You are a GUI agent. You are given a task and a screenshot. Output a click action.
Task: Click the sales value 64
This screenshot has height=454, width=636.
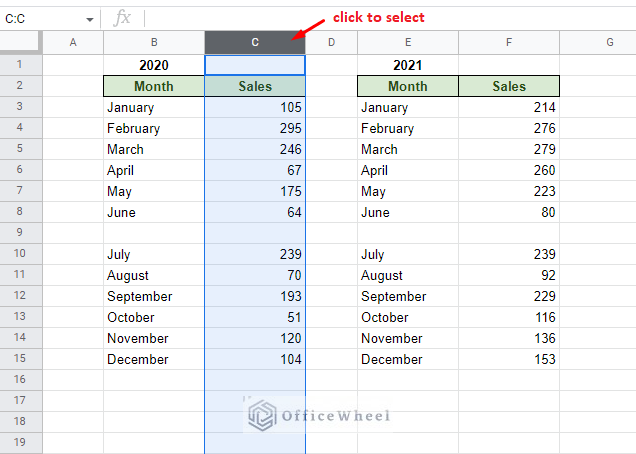pyautogui.click(x=255, y=212)
